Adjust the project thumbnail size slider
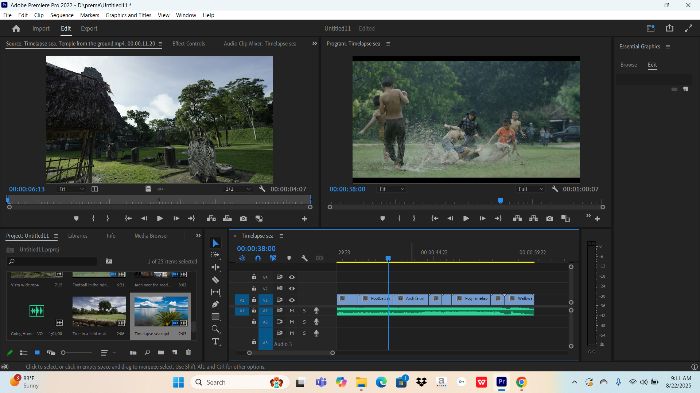Image resolution: width=700 pixels, height=393 pixels. [77, 352]
